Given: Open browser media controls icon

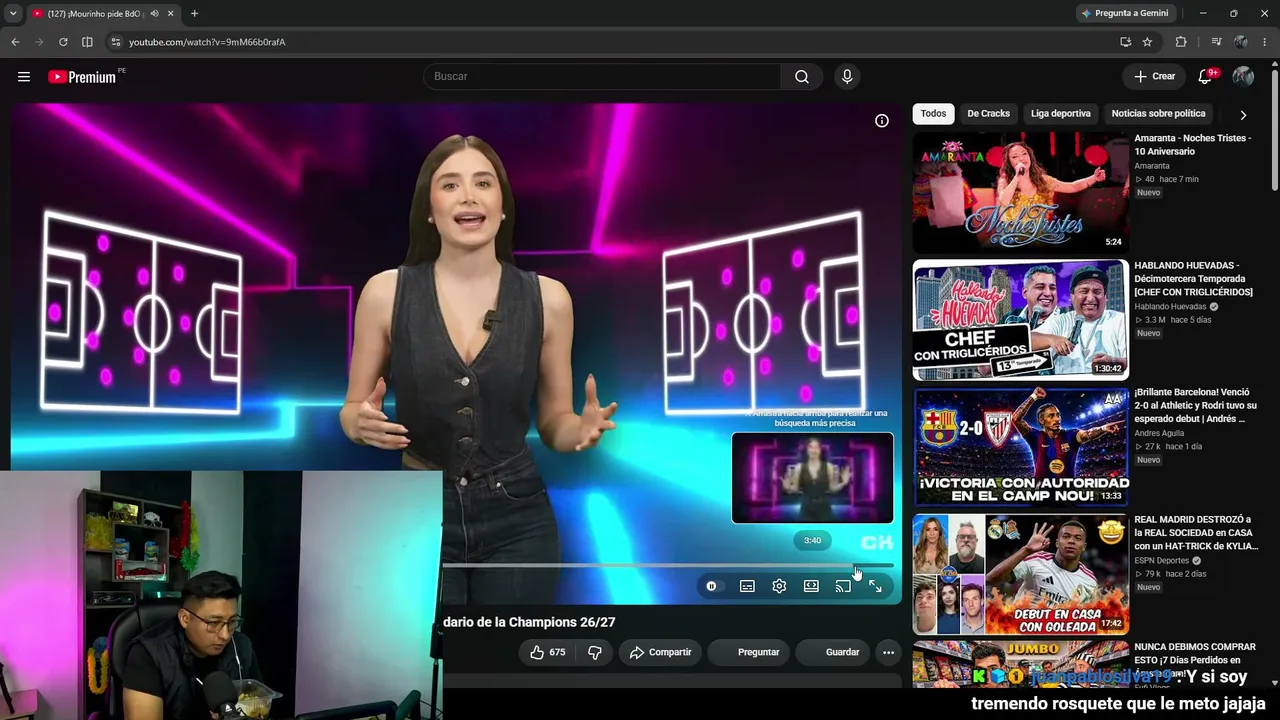Looking at the screenshot, I should tap(1216, 42).
